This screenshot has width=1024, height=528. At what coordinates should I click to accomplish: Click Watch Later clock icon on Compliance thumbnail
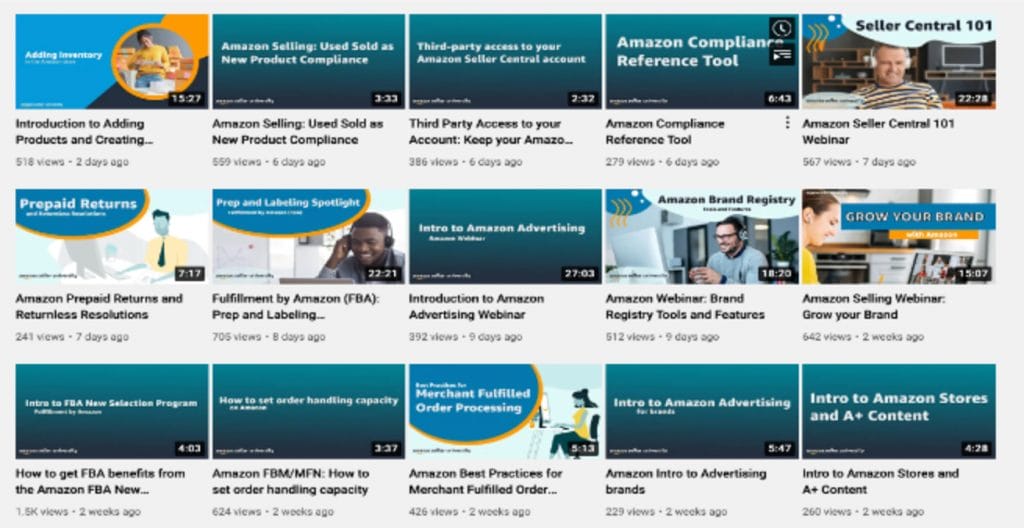pos(782,29)
